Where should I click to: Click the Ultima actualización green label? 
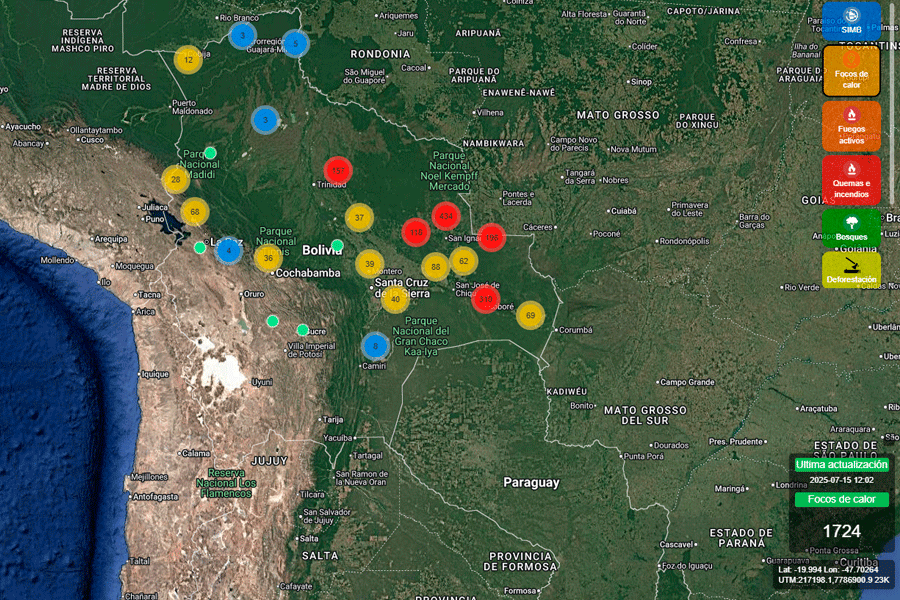click(x=841, y=464)
